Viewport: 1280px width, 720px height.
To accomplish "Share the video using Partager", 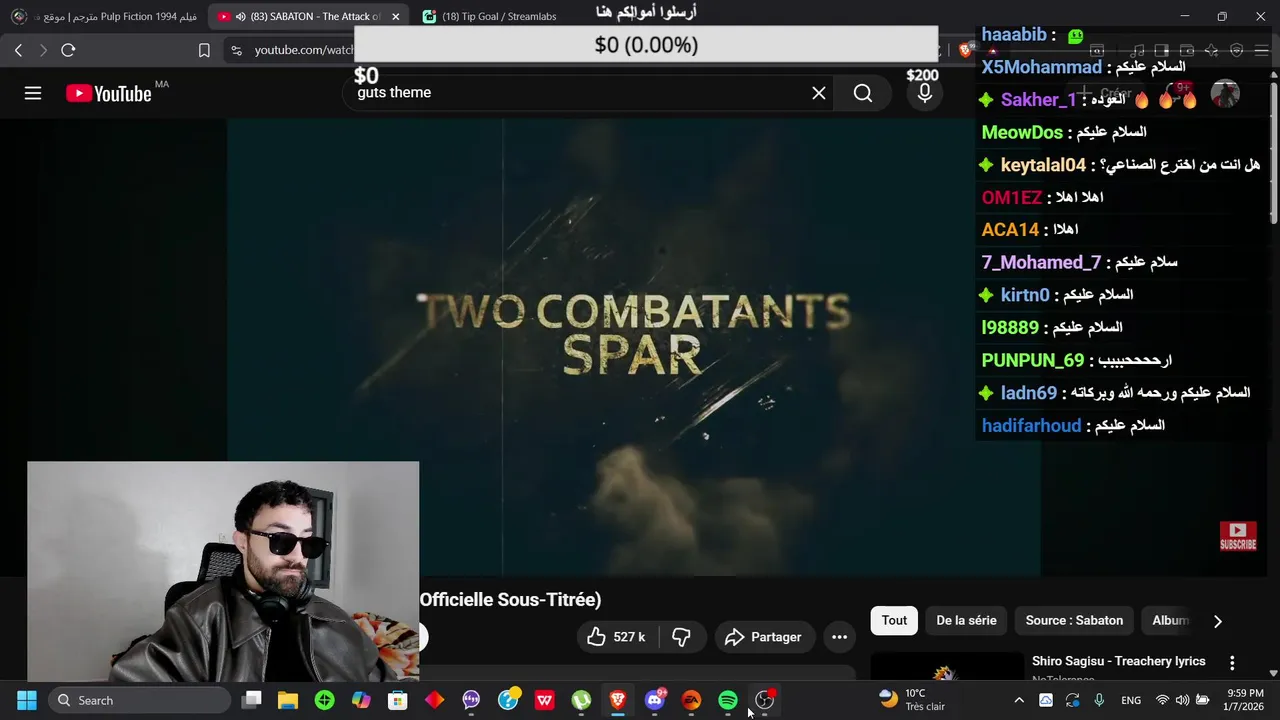I will 763,637.
